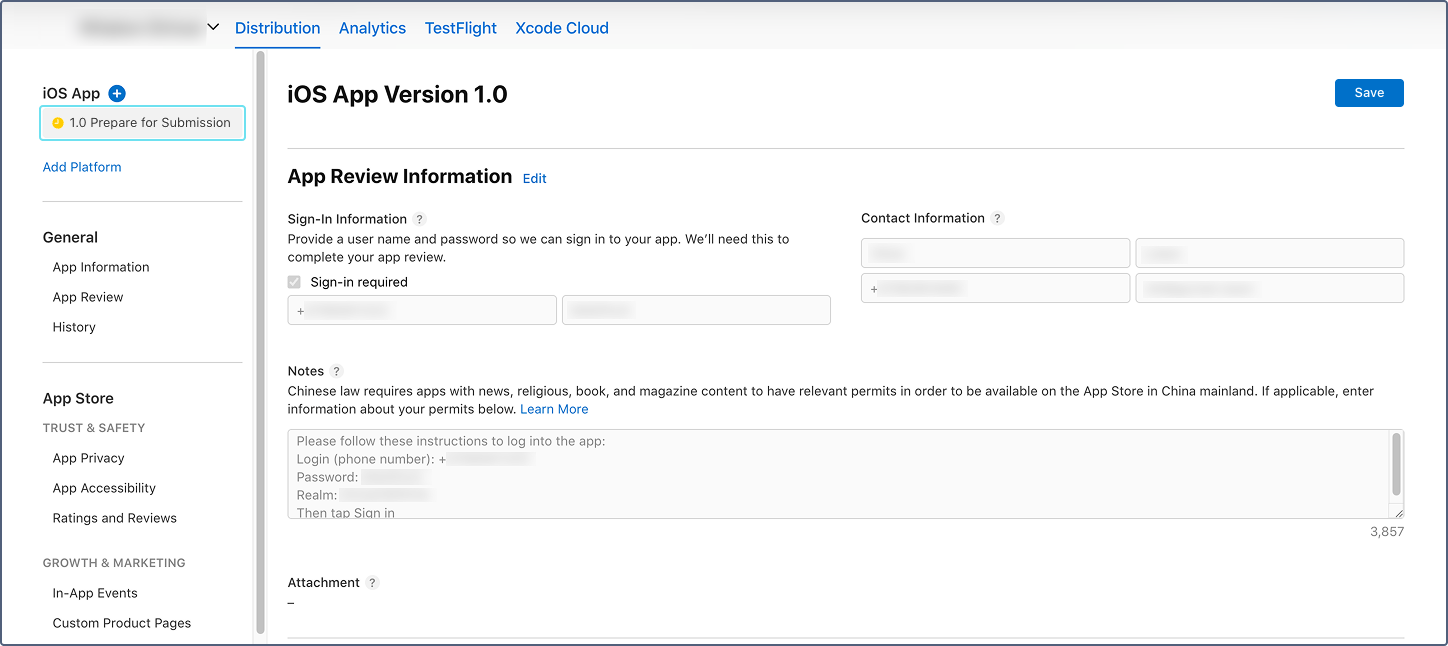Open the Notes help question mark
Screen dimensions: 1448x646
[337, 371]
